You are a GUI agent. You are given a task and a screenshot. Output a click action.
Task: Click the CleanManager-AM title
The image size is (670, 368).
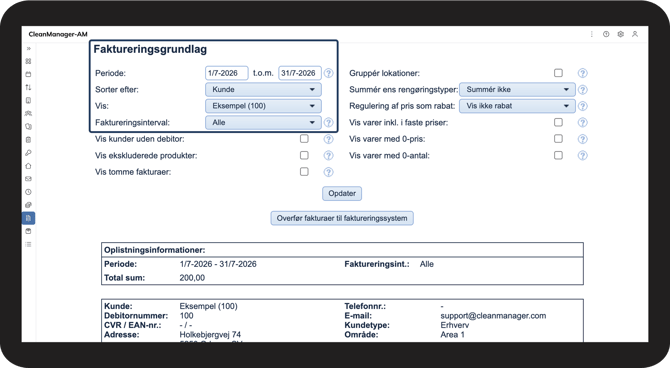pyautogui.click(x=58, y=34)
